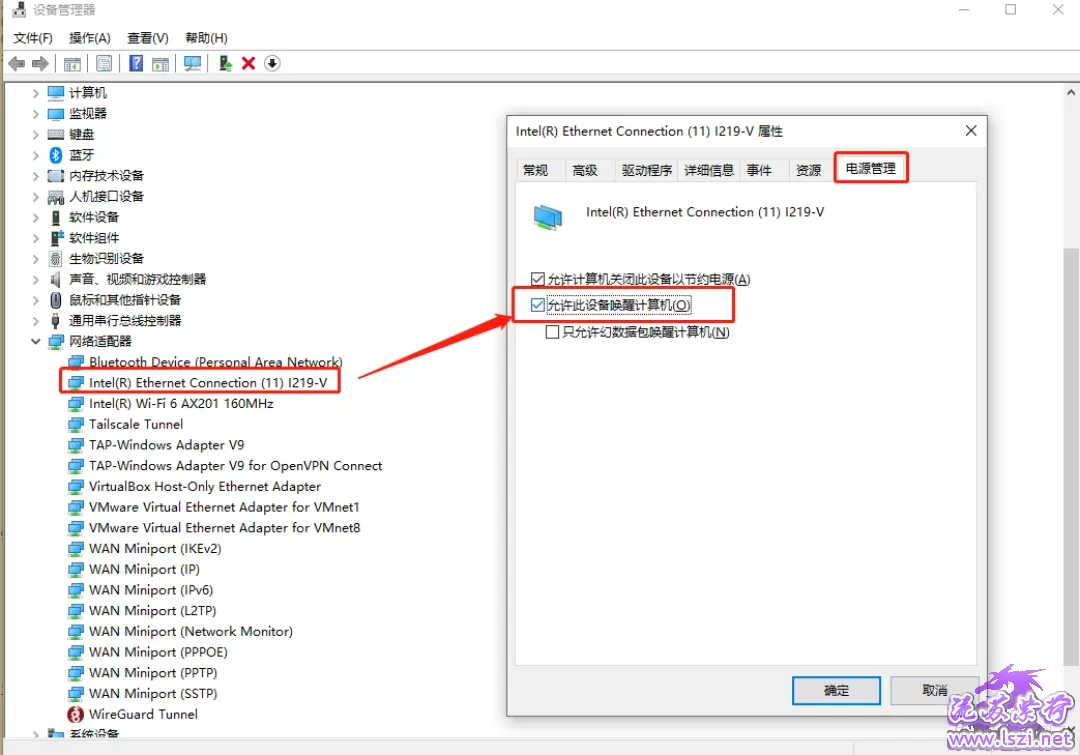Click the 网络适配器 network category icon

point(56,341)
